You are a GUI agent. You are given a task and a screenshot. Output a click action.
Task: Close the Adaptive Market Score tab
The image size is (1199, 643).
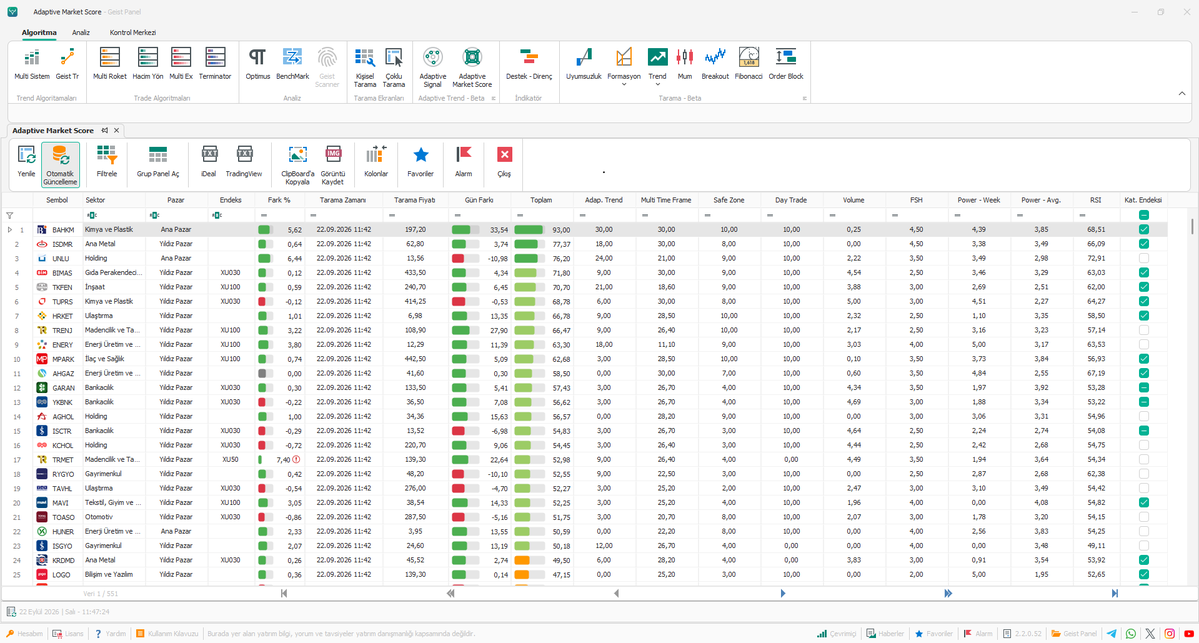[x=116, y=131]
